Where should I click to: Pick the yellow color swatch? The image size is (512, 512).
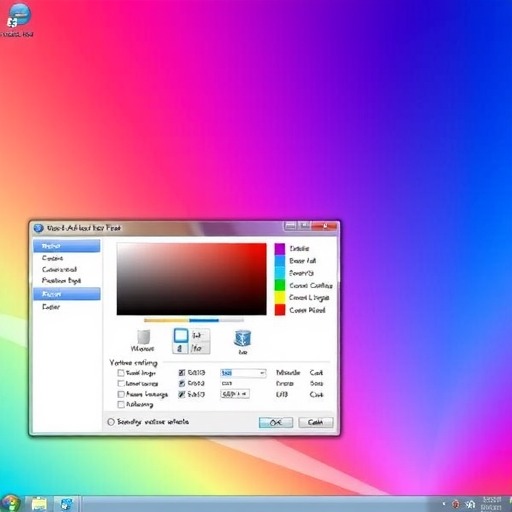tap(280, 298)
